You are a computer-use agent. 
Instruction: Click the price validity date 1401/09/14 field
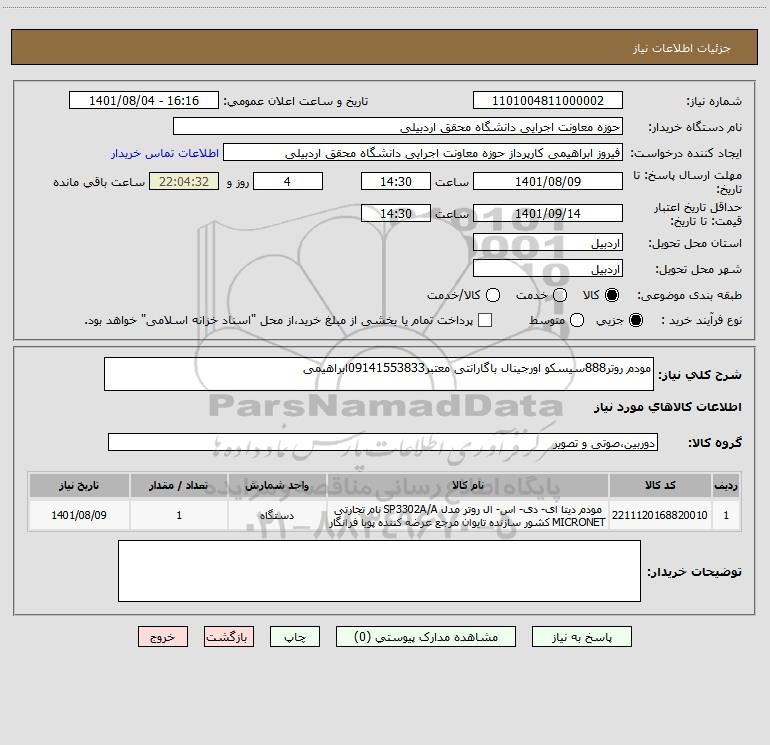(548, 213)
